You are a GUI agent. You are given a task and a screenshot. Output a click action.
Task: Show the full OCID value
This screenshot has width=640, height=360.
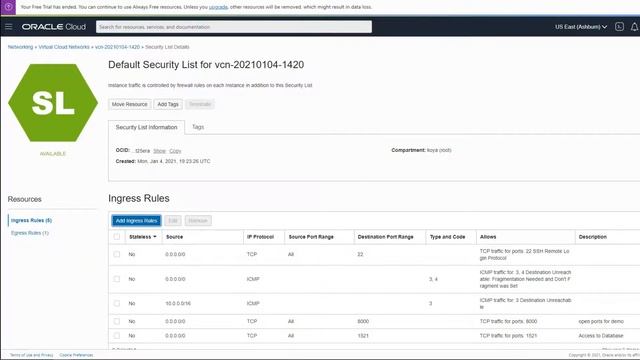point(159,151)
